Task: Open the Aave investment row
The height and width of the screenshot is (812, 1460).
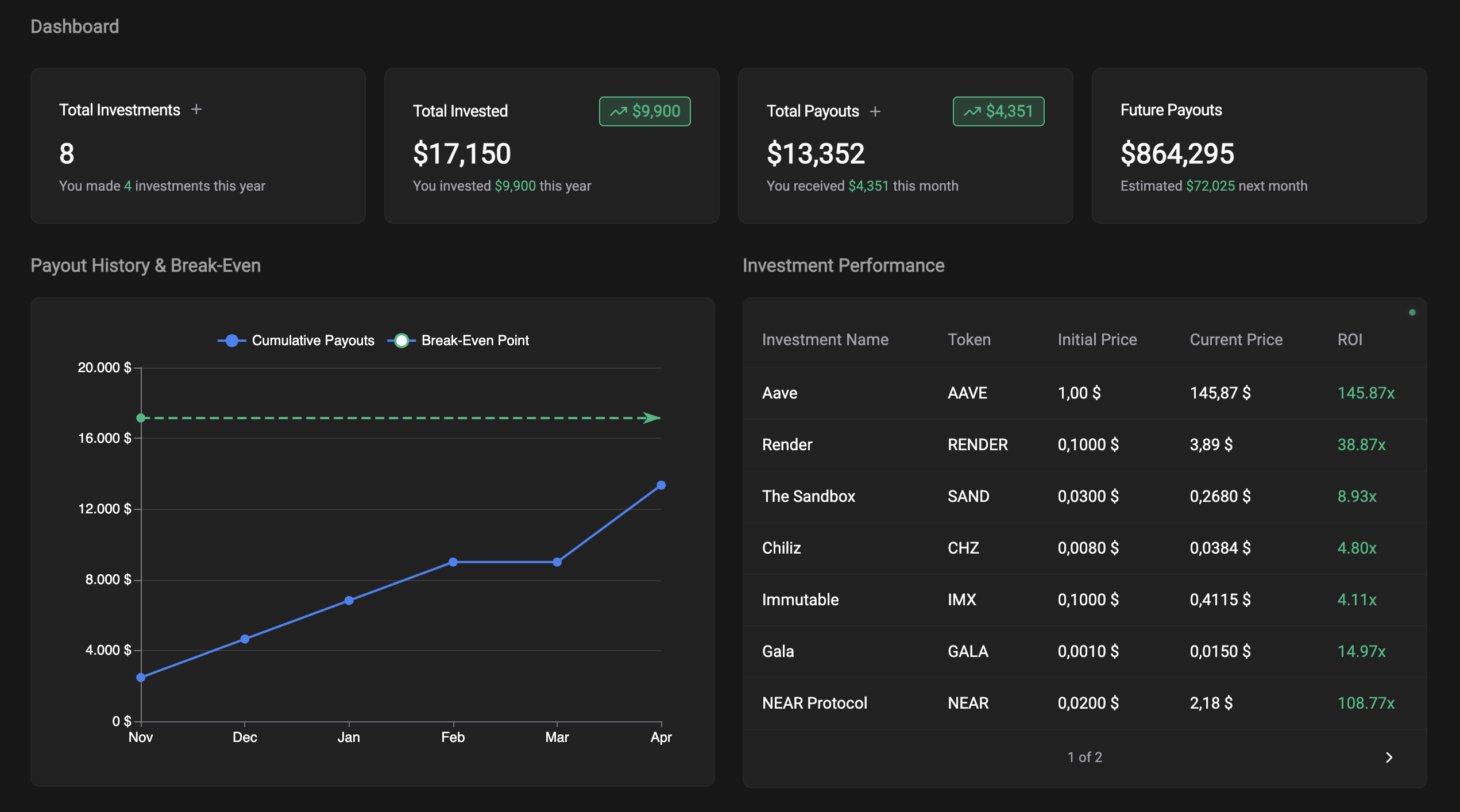Action: [779, 393]
